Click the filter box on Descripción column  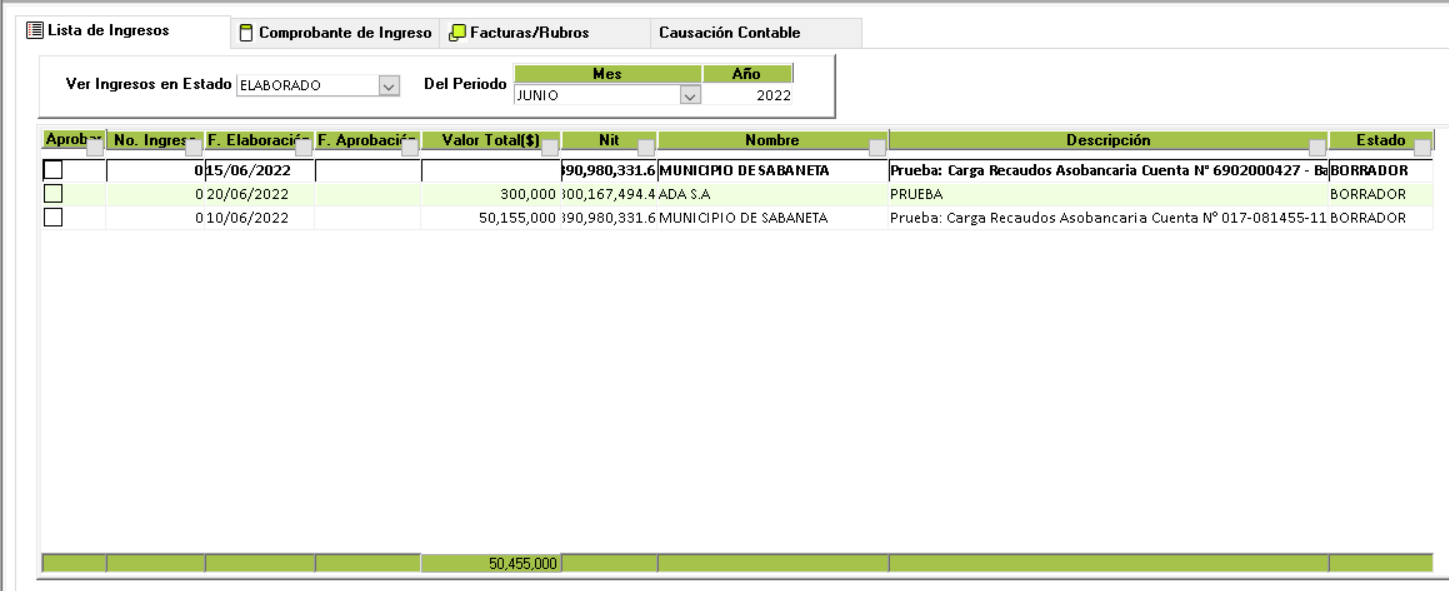(x=1317, y=148)
